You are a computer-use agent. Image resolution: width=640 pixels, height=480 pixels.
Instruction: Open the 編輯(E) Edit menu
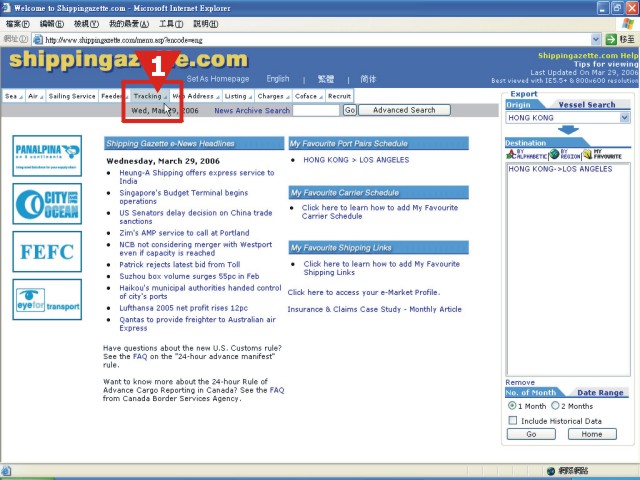coord(51,24)
